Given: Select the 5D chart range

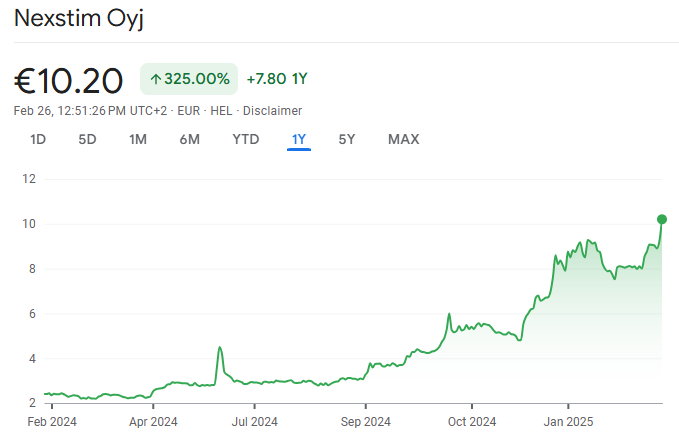Looking at the screenshot, I should [x=87, y=139].
